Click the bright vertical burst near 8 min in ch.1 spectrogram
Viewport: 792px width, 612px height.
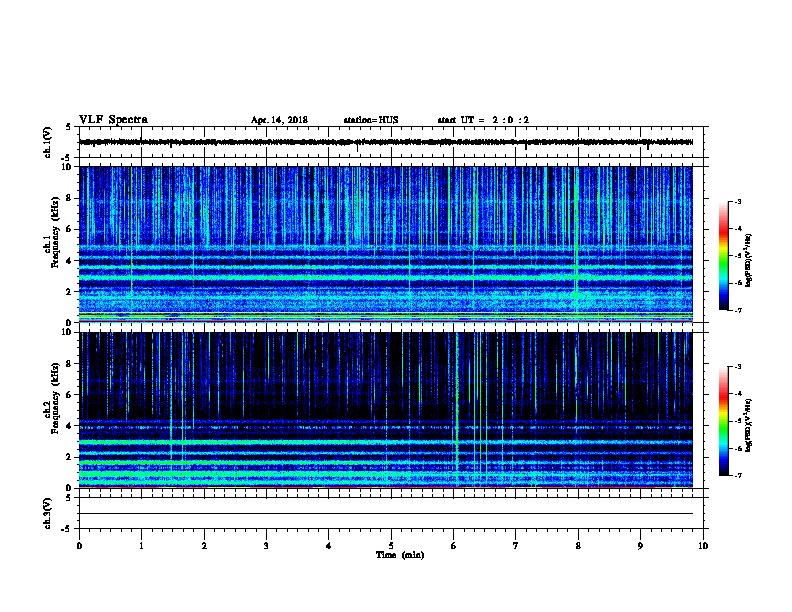(x=576, y=242)
